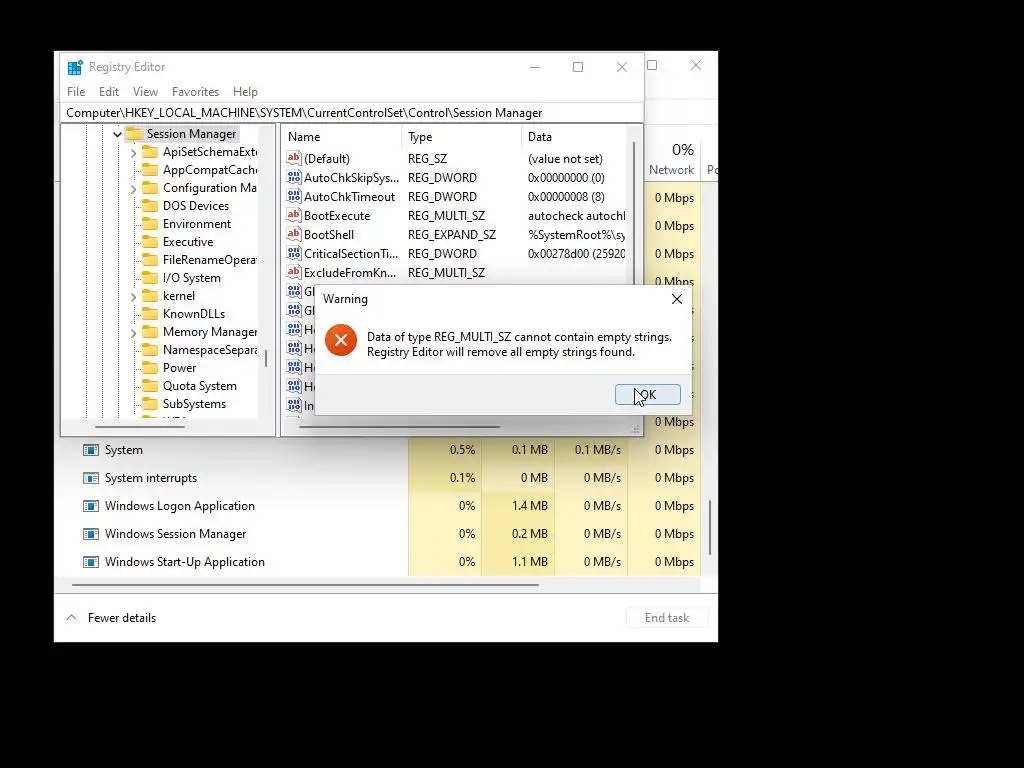Click the BootExecute value icon

point(294,215)
